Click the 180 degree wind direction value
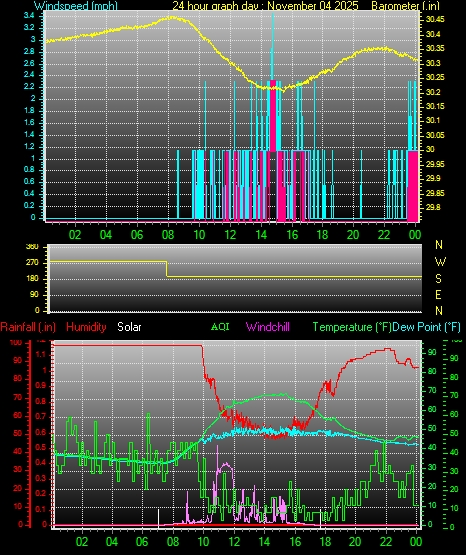Screen dimensions: 466x555 pos(33,279)
